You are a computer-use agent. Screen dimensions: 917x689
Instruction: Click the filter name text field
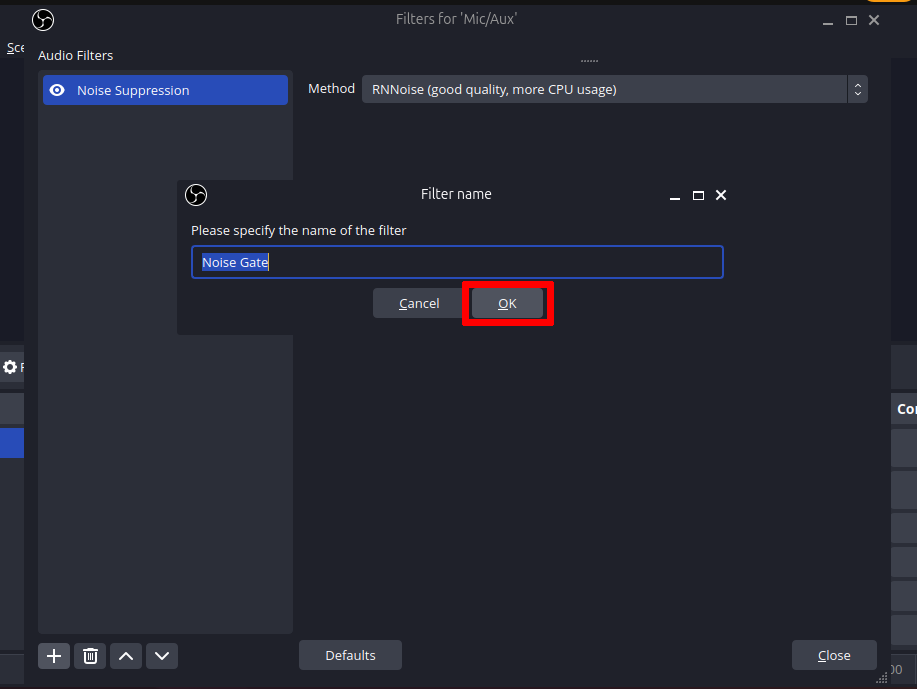[456, 262]
